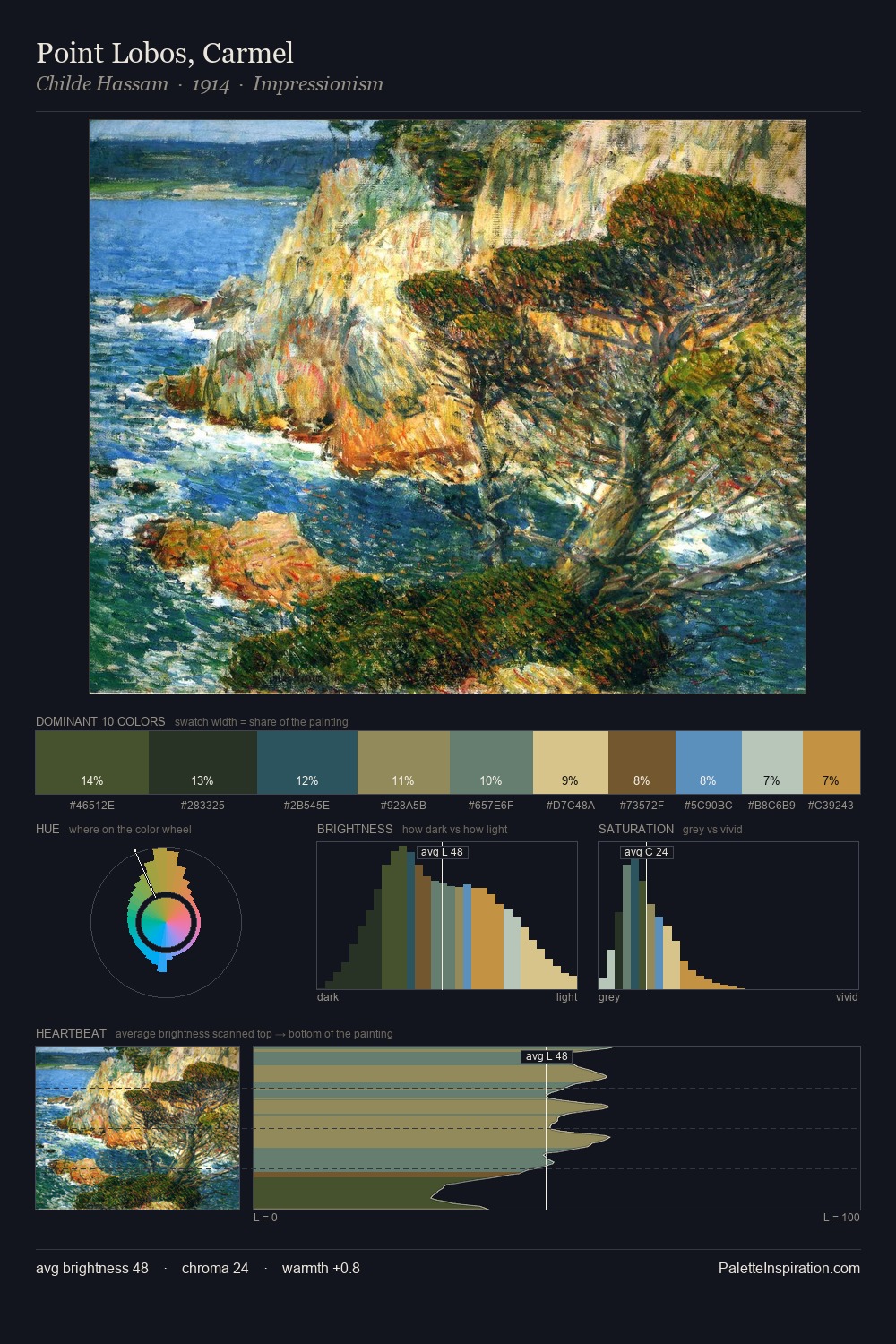Click the L = 100 axis label
Image resolution: width=896 pixels, height=1344 pixels.
point(841,1218)
